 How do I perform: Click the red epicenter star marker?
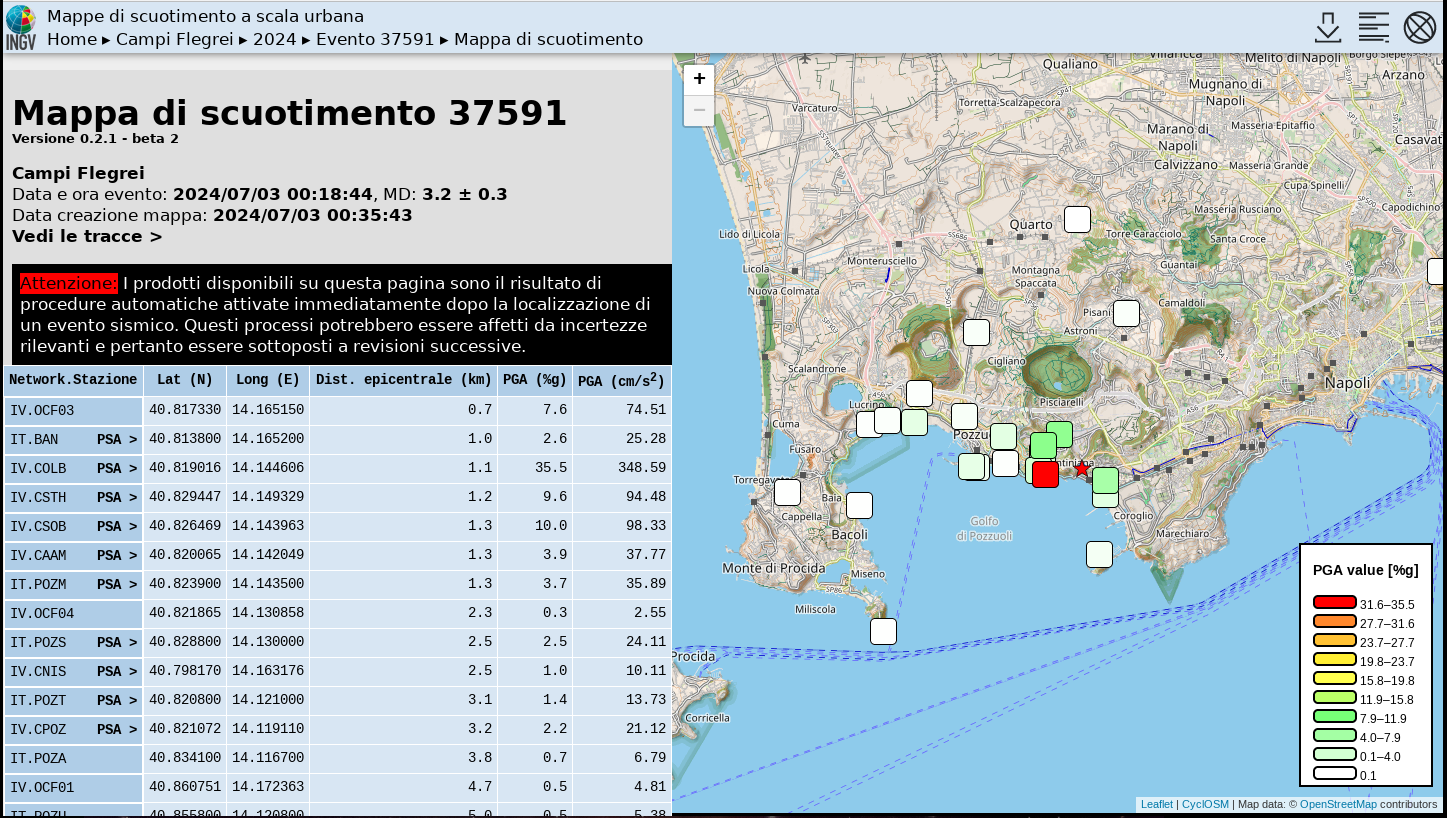coord(1081,468)
